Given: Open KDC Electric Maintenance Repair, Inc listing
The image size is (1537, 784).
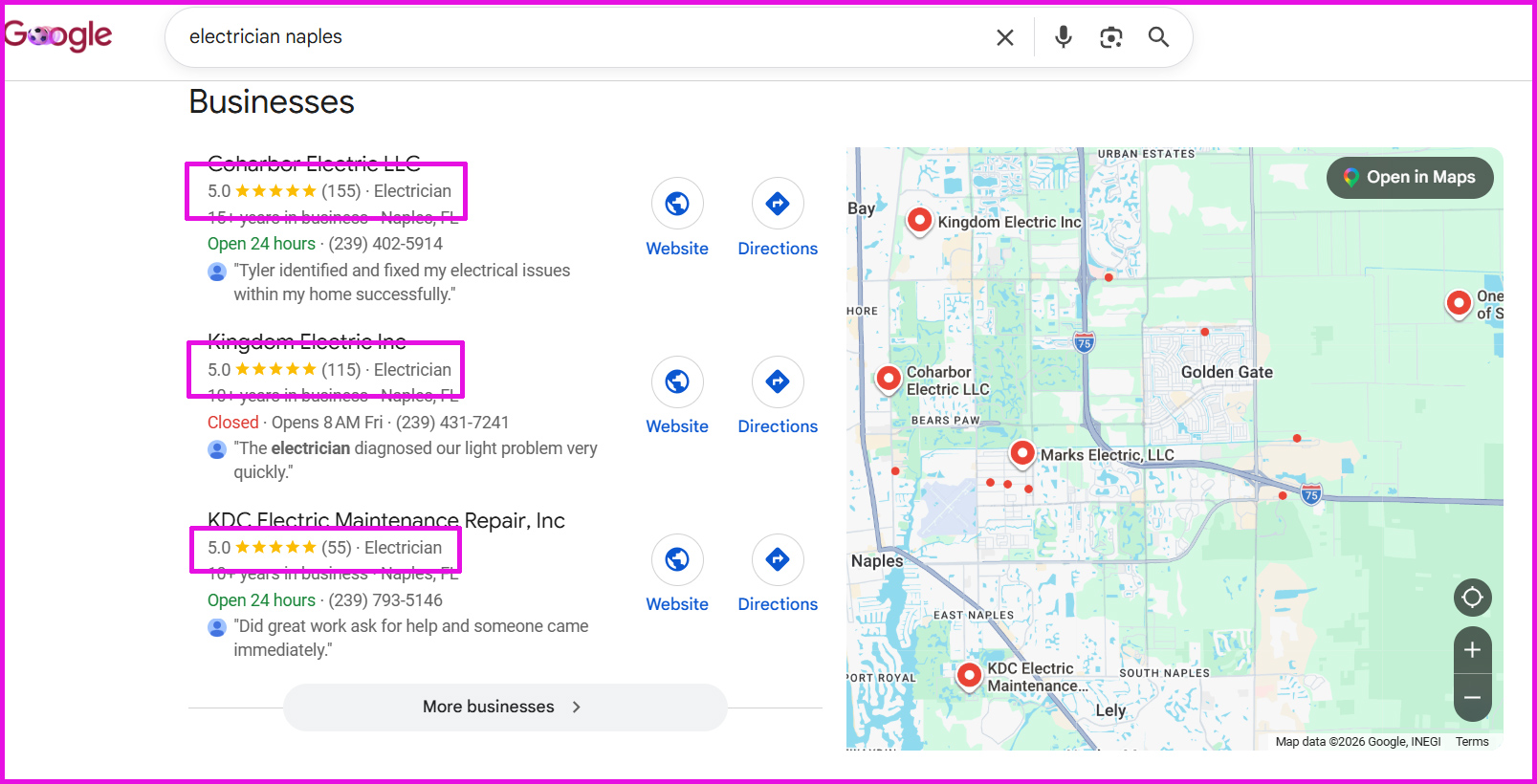Looking at the screenshot, I should (386, 520).
